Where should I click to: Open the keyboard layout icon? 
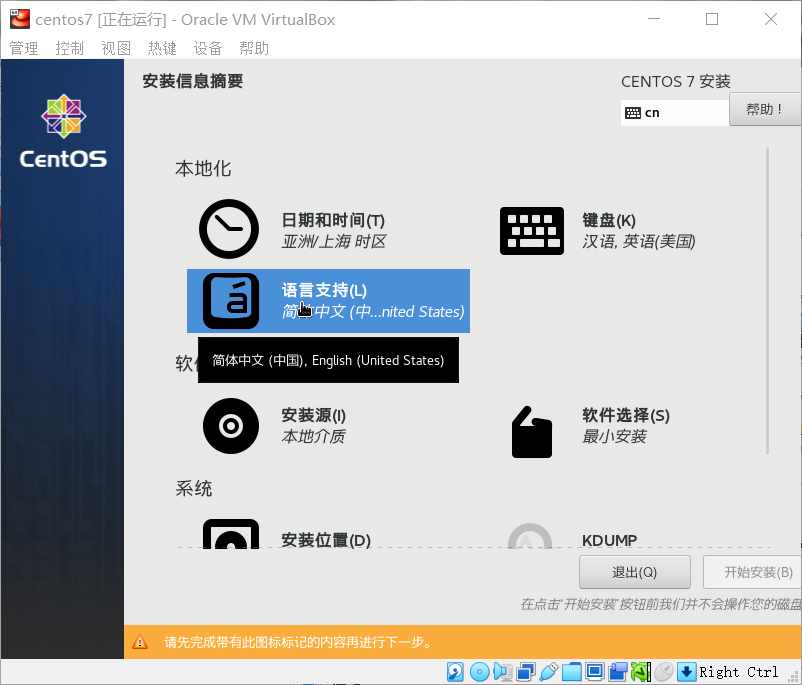click(x=532, y=231)
